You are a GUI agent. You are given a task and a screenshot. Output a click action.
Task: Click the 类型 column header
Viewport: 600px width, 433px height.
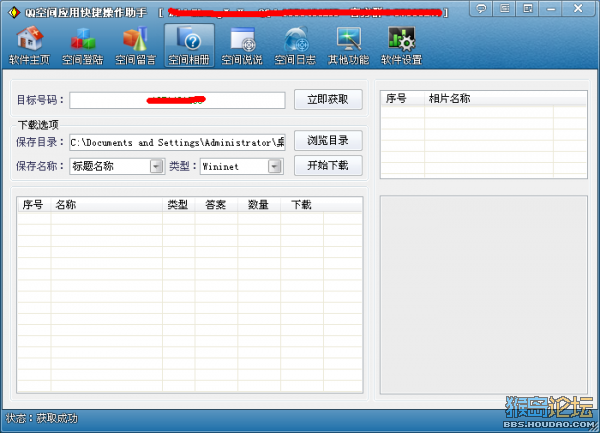pyautogui.click(x=178, y=205)
